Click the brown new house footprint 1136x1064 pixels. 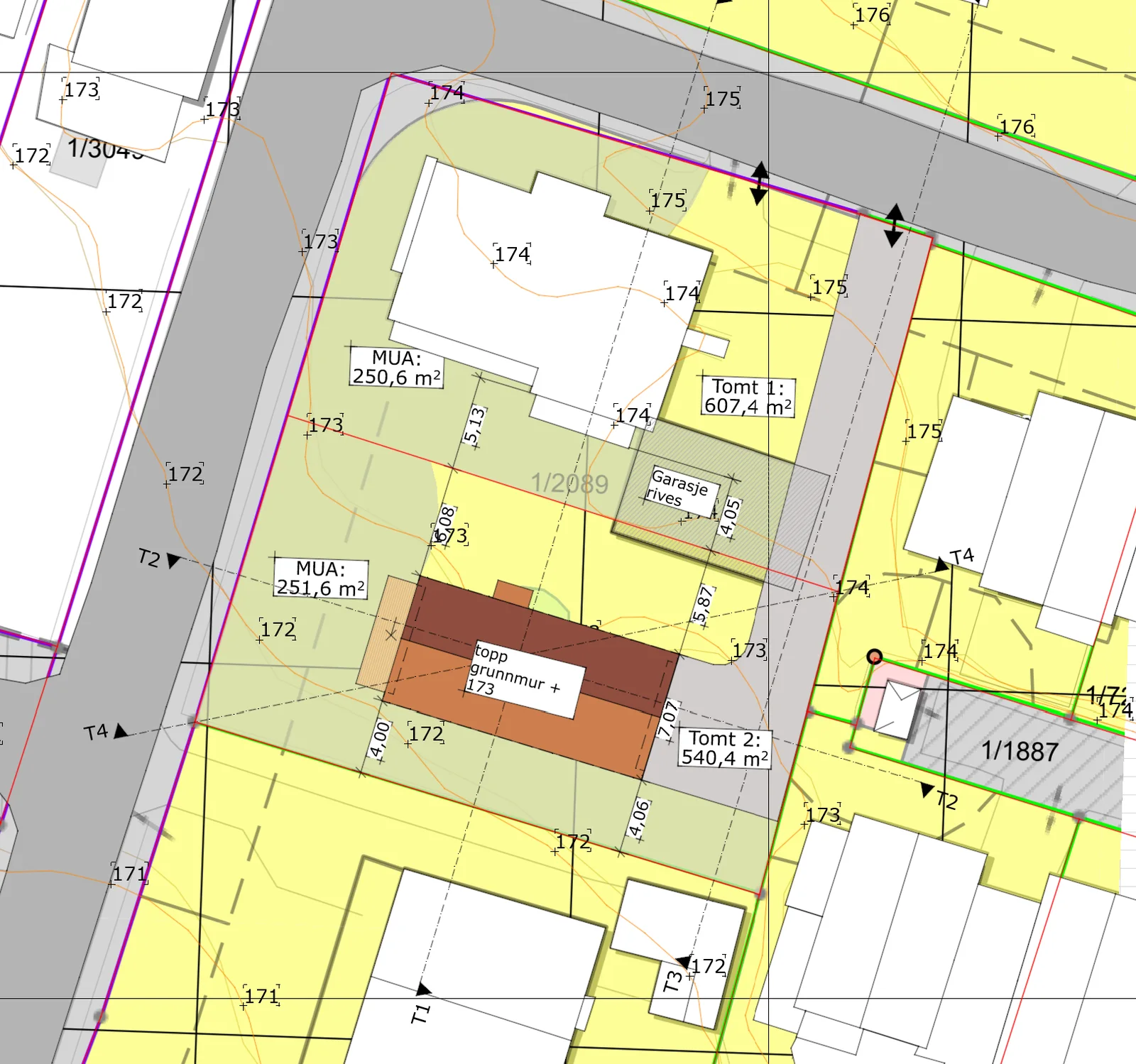[530, 677]
